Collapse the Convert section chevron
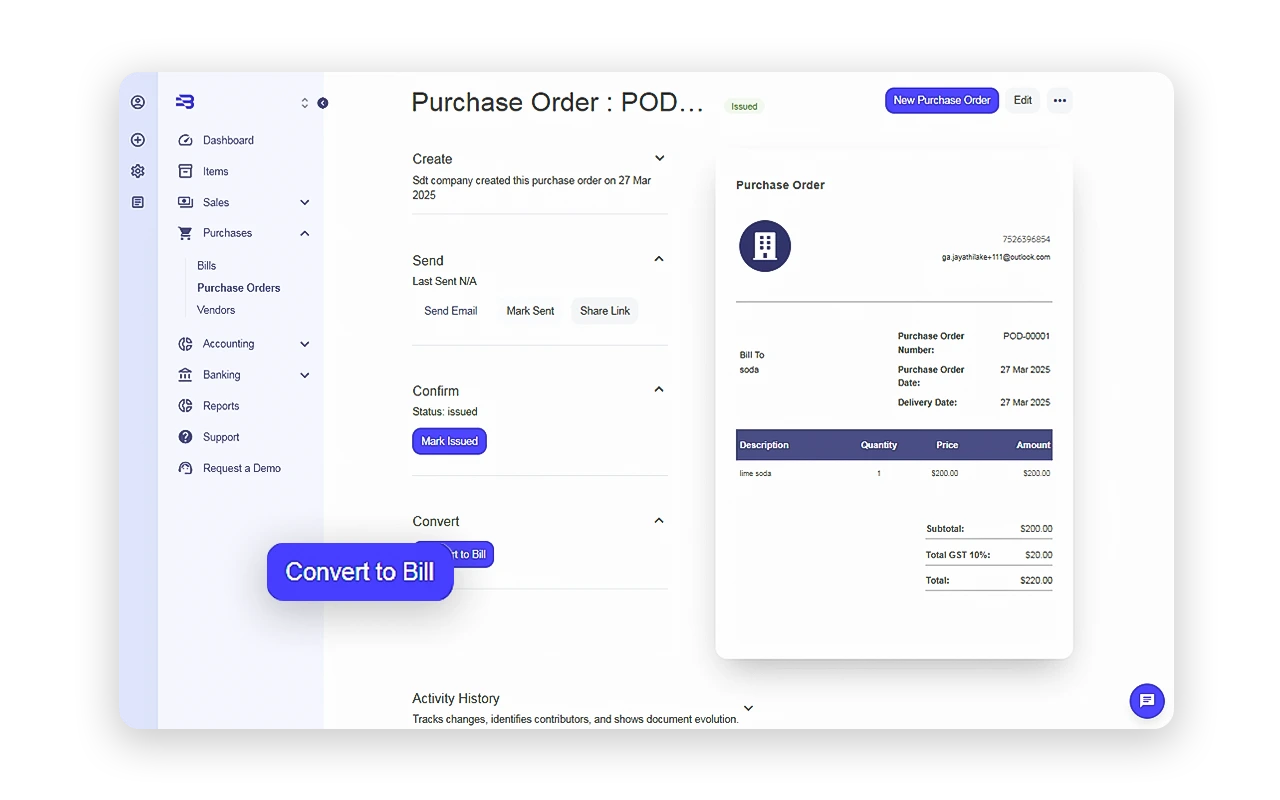 point(659,520)
